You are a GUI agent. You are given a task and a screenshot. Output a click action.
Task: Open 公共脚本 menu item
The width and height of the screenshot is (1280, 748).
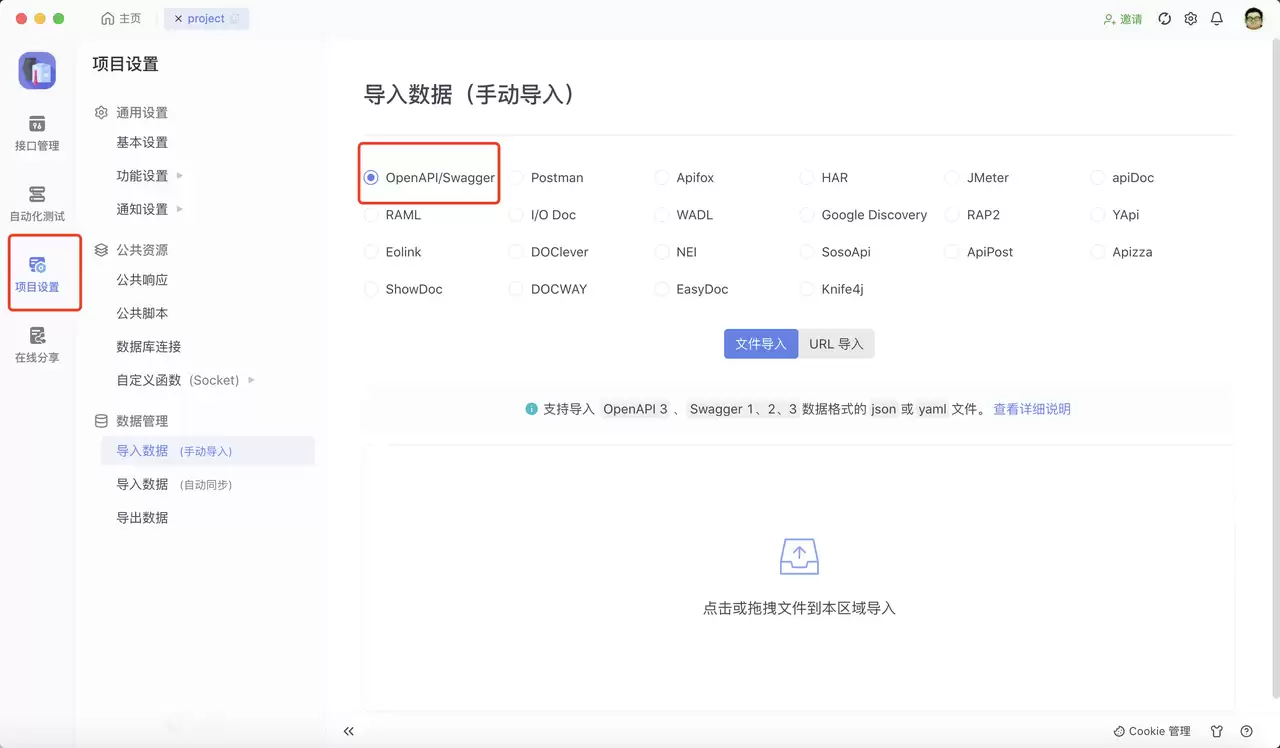click(x=142, y=313)
